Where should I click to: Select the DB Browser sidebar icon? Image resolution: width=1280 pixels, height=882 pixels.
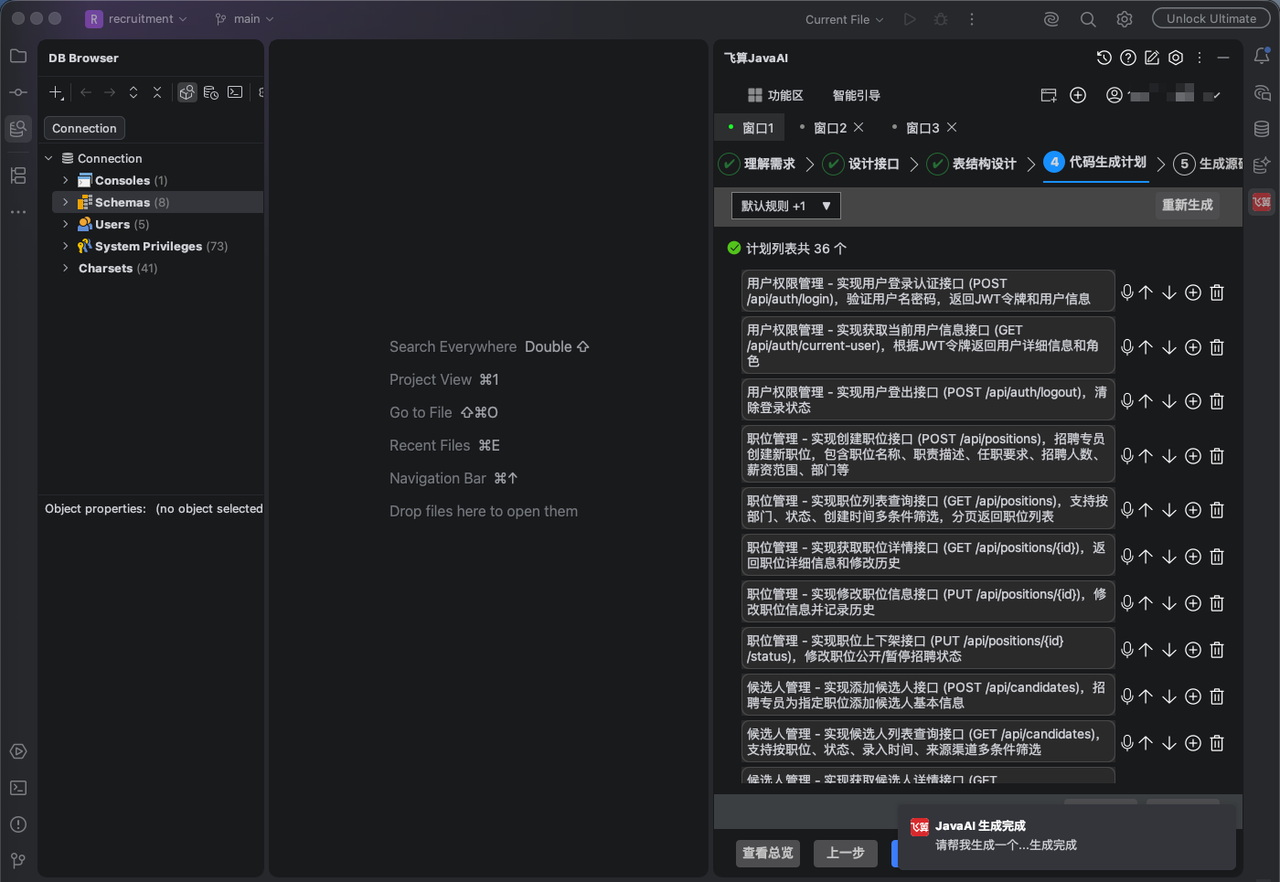pyautogui.click(x=18, y=128)
